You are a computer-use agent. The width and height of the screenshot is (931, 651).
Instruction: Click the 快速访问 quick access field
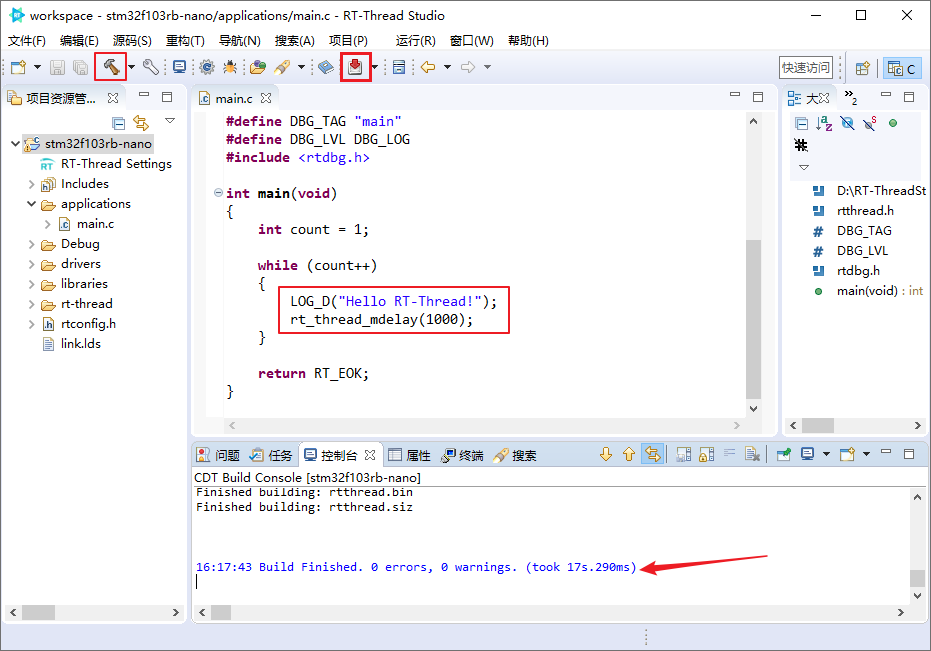(x=806, y=68)
